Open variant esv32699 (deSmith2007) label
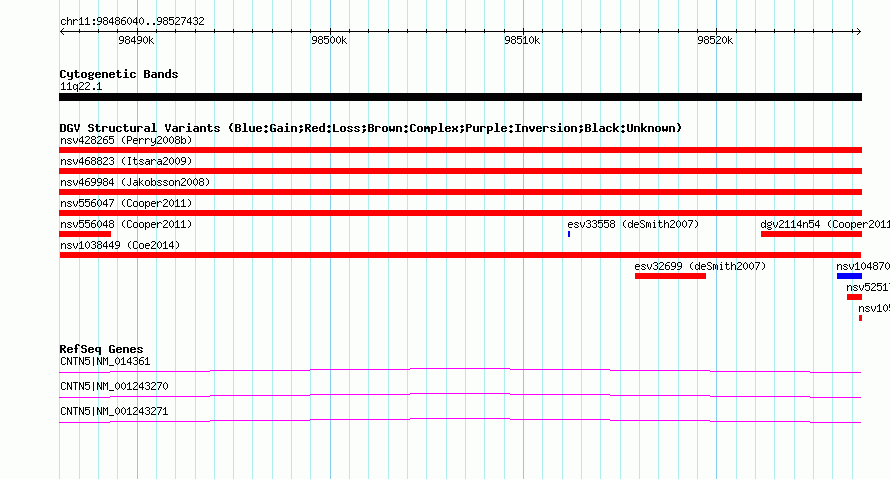 (x=700, y=266)
